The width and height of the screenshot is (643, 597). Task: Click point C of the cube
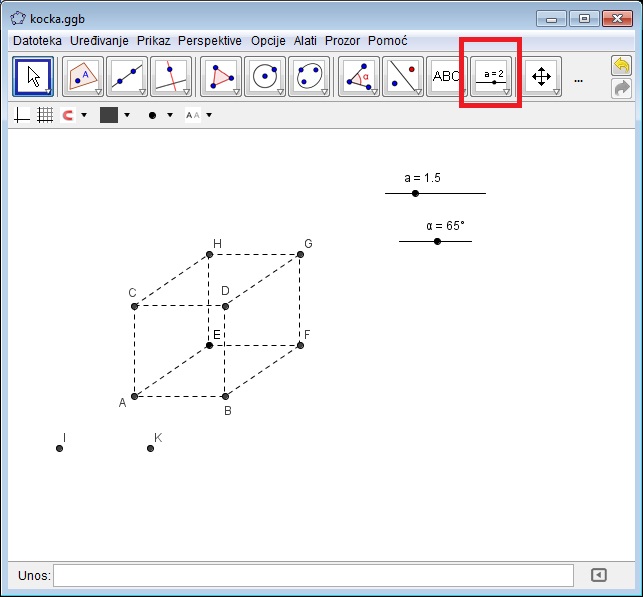click(134, 306)
